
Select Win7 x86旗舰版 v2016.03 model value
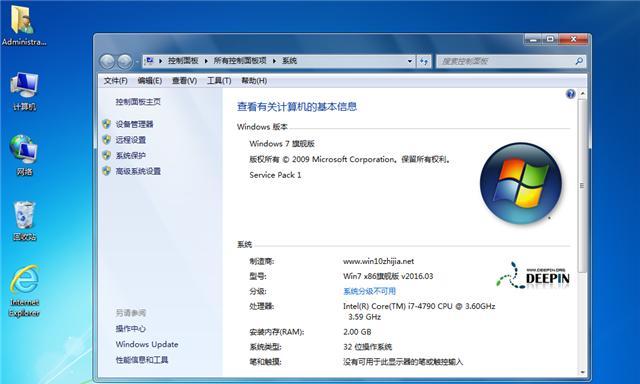(388, 276)
